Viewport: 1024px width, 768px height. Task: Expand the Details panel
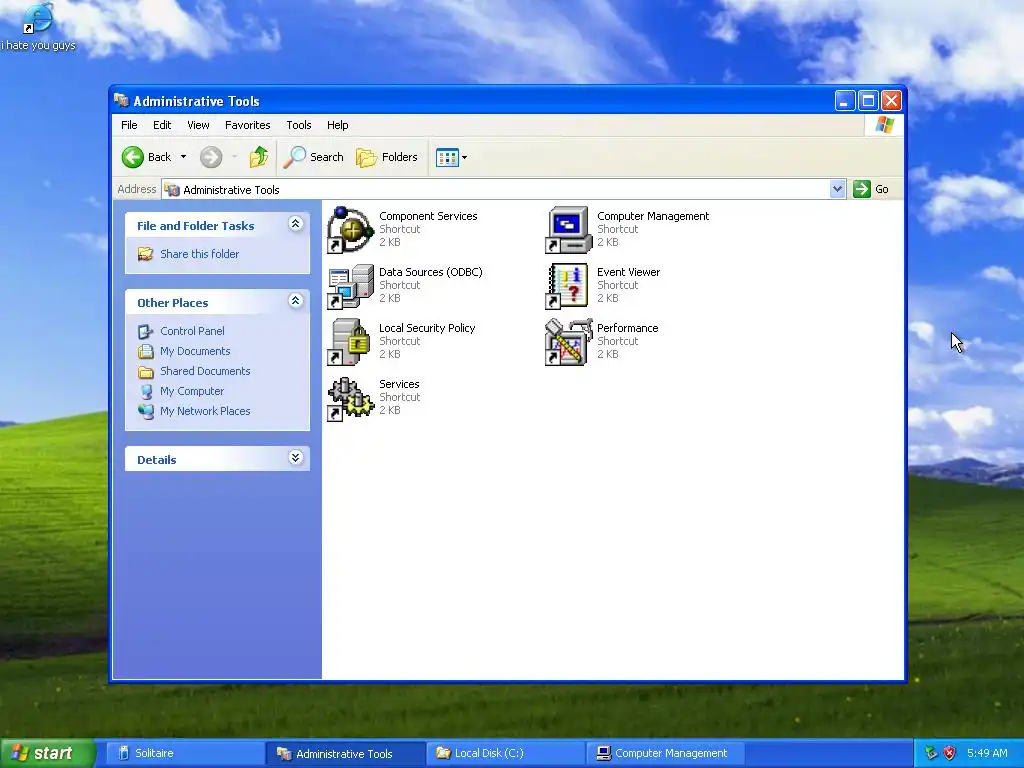click(295, 458)
